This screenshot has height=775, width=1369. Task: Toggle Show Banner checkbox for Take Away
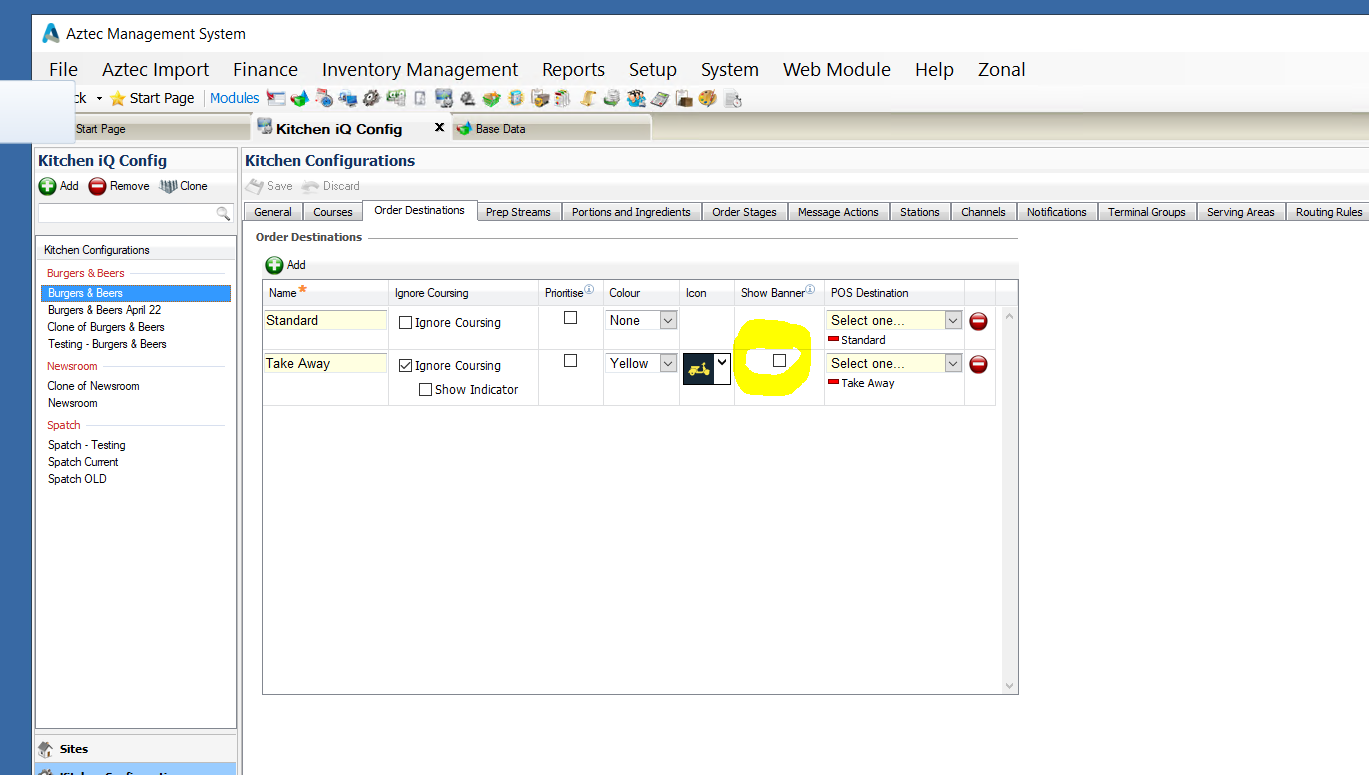pyautogui.click(x=779, y=361)
